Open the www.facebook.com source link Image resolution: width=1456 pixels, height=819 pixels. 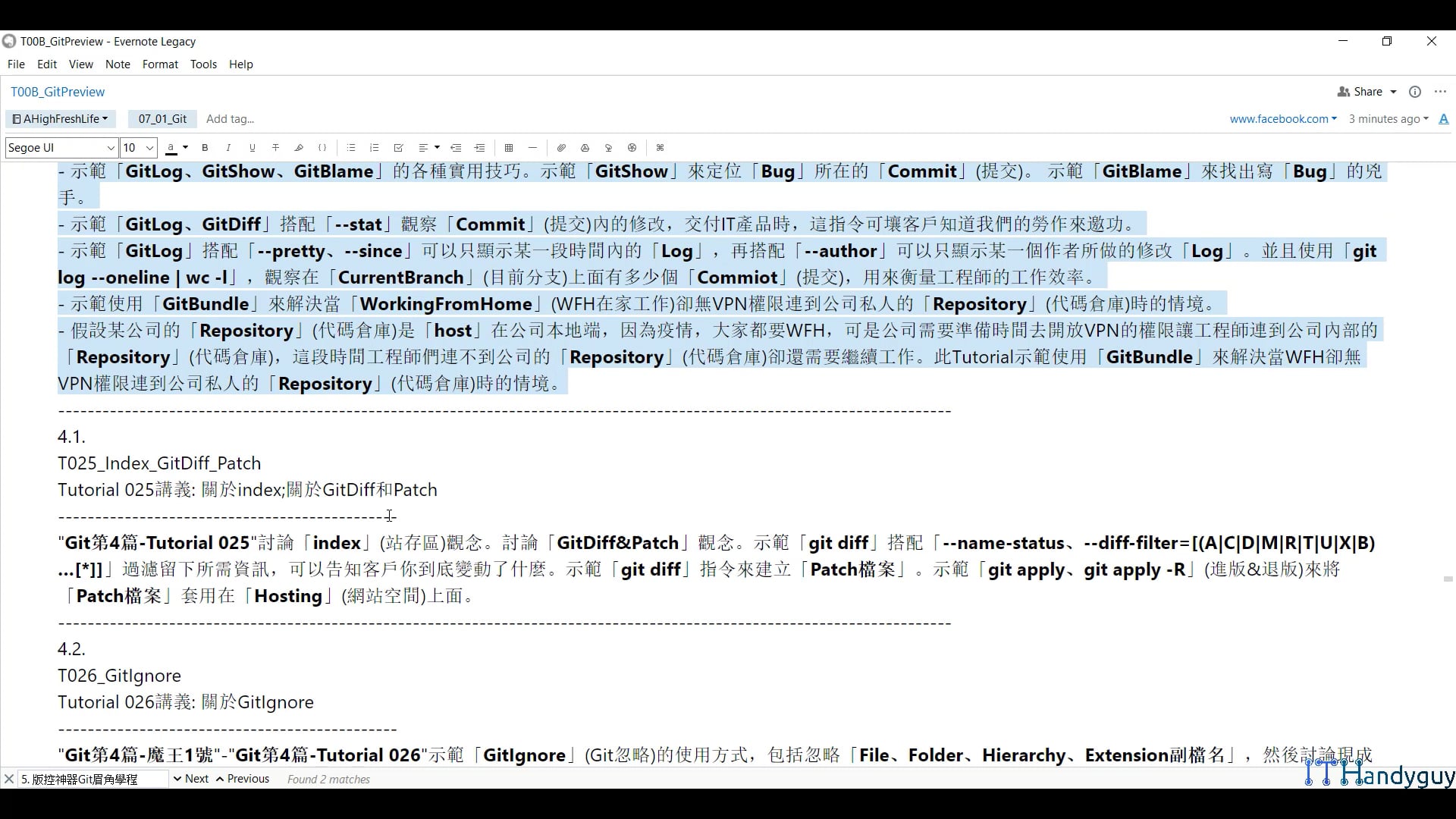[x=1279, y=119]
